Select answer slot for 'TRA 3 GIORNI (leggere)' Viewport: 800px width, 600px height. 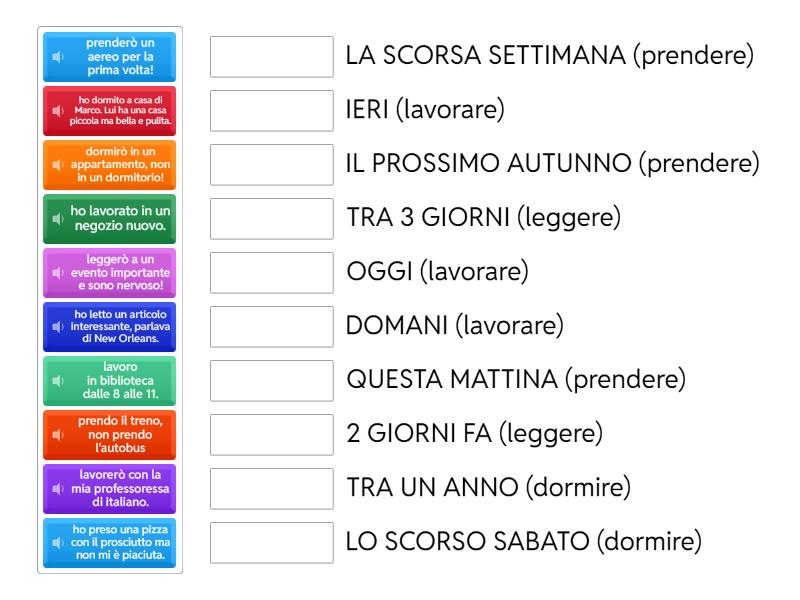click(x=272, y=219)
